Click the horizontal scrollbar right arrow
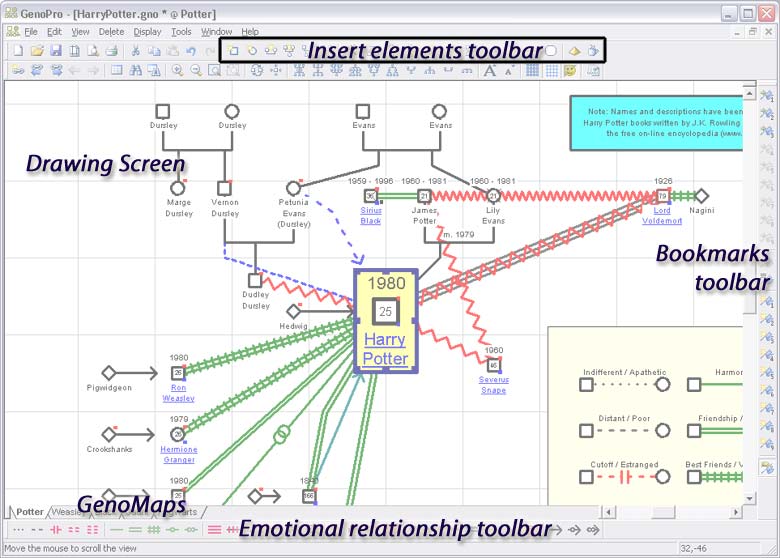Image resolution: width=780 pixels, height=558 pixels. (736, 512)
